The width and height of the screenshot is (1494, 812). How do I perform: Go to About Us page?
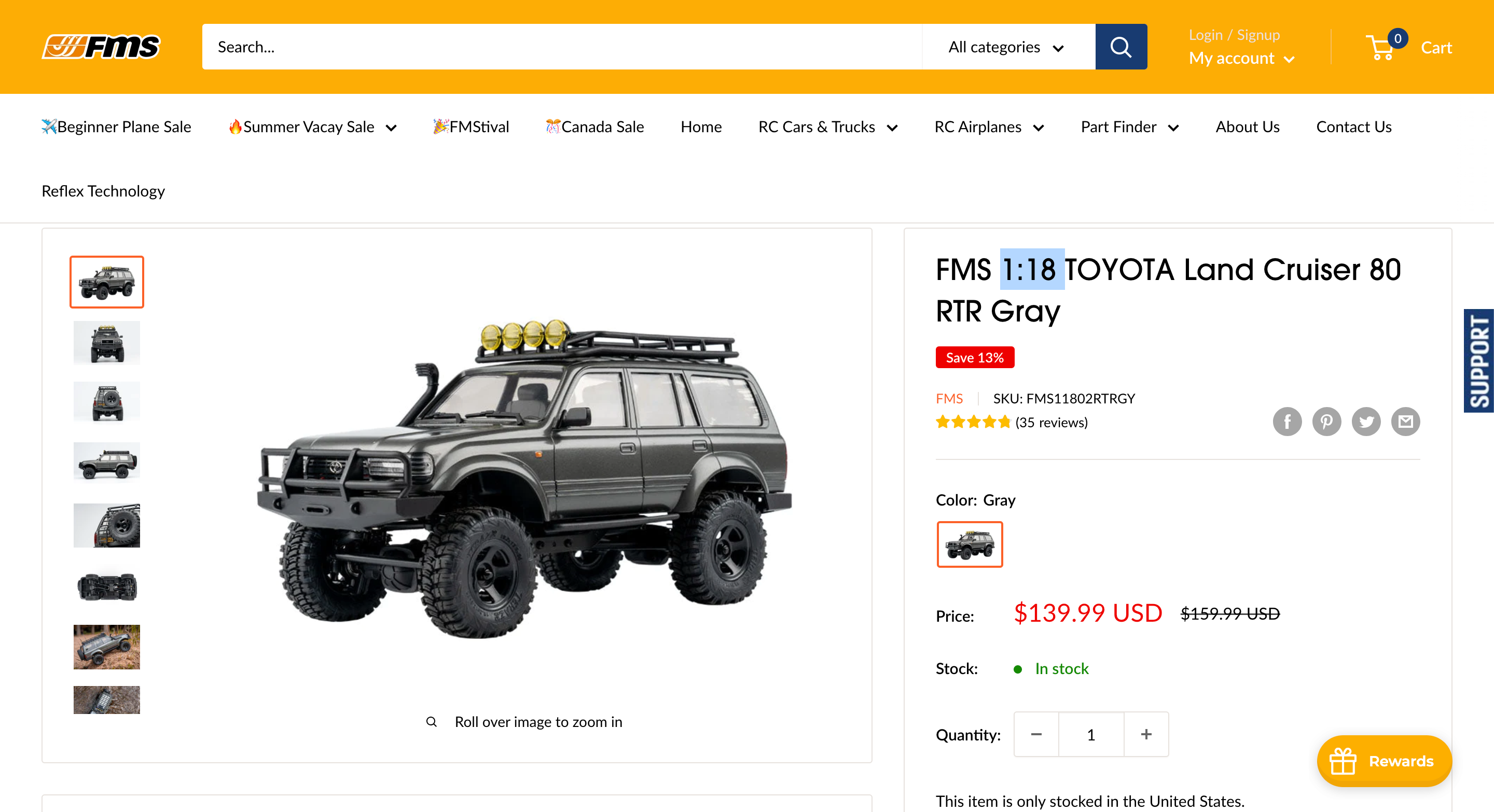click(x=1248, y=127)
